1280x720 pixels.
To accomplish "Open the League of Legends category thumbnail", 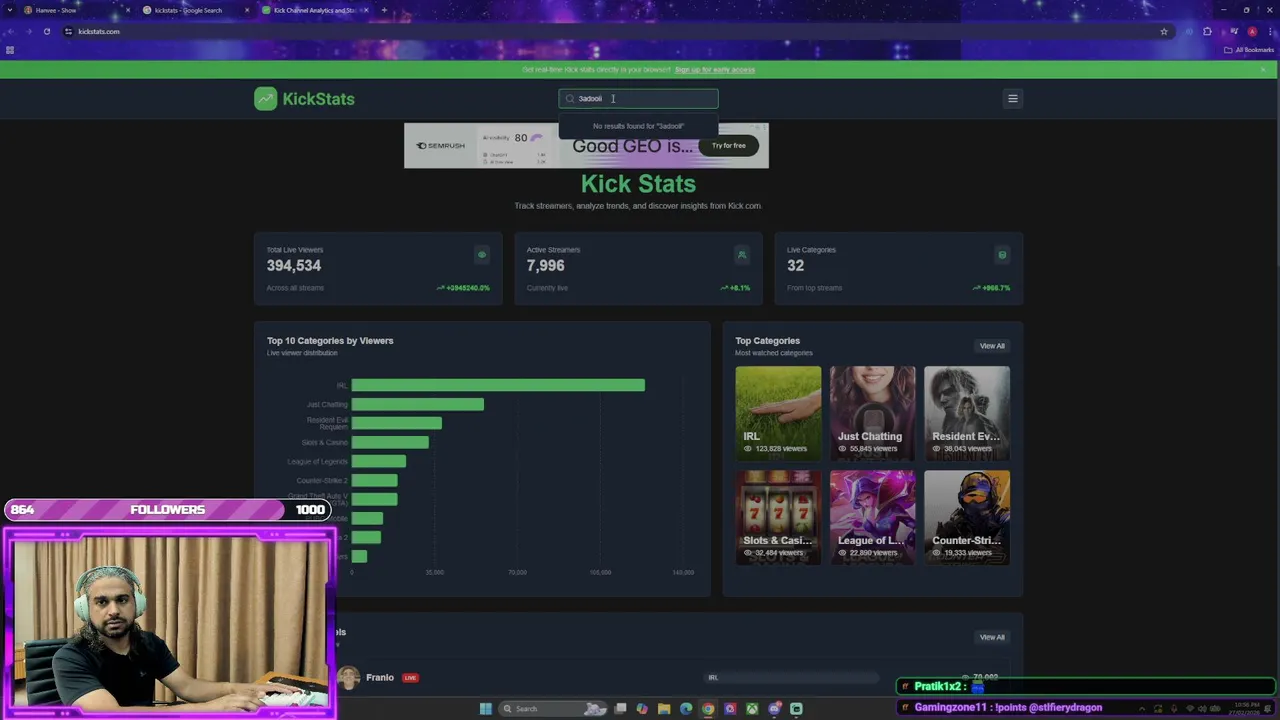I will pos(872,517).
